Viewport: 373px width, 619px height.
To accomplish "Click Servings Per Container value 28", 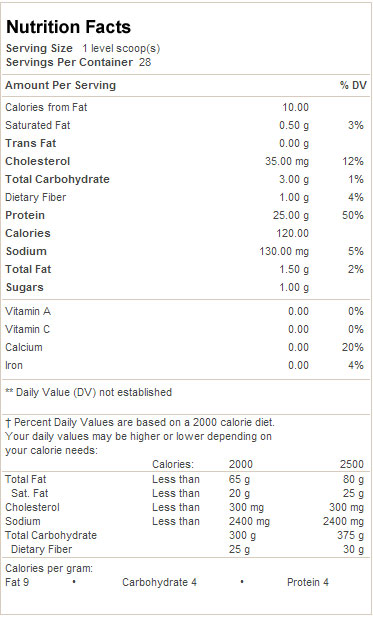I will [145, 62].
